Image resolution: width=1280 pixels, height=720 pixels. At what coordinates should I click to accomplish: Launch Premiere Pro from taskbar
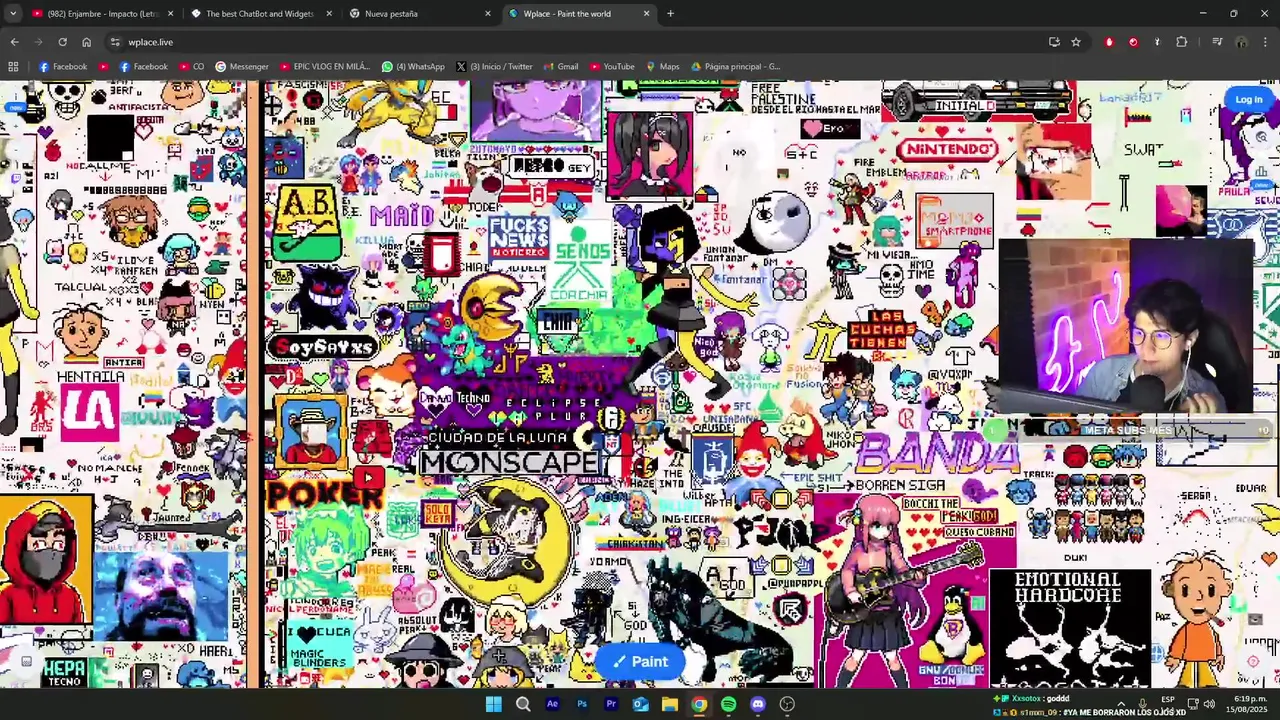pyautogui.click(x=611, y=704)
